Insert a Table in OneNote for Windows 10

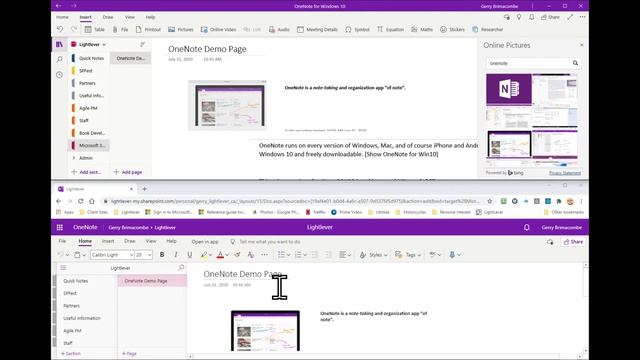pyautogui.click(x=94, y=29)
